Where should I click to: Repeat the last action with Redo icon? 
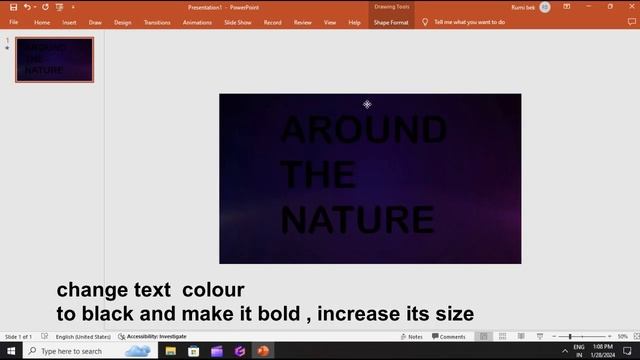coord(45,7)
